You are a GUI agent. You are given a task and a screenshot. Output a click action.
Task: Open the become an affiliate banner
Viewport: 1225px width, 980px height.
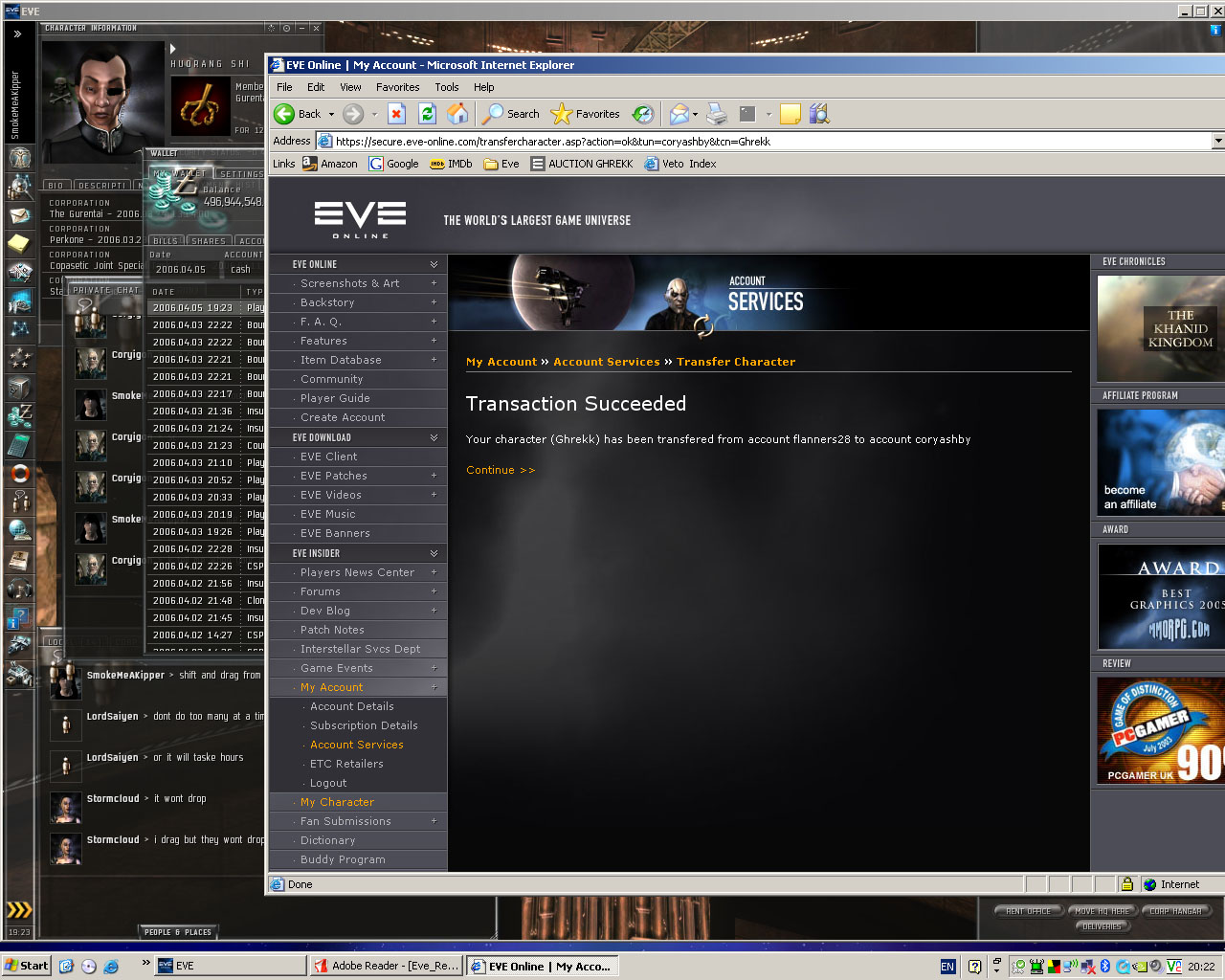(1161, 462)
